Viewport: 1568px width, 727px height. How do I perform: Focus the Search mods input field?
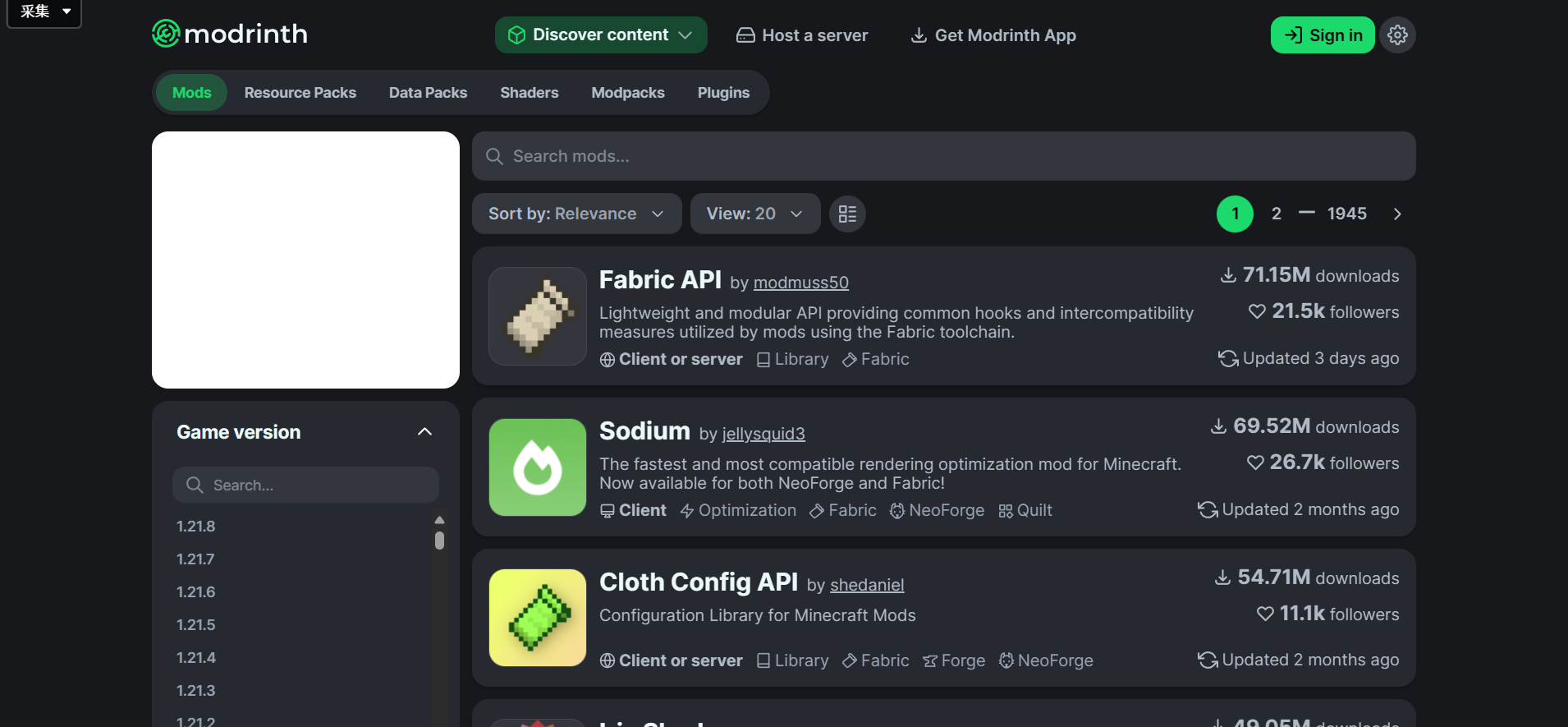tap(943, 156)
